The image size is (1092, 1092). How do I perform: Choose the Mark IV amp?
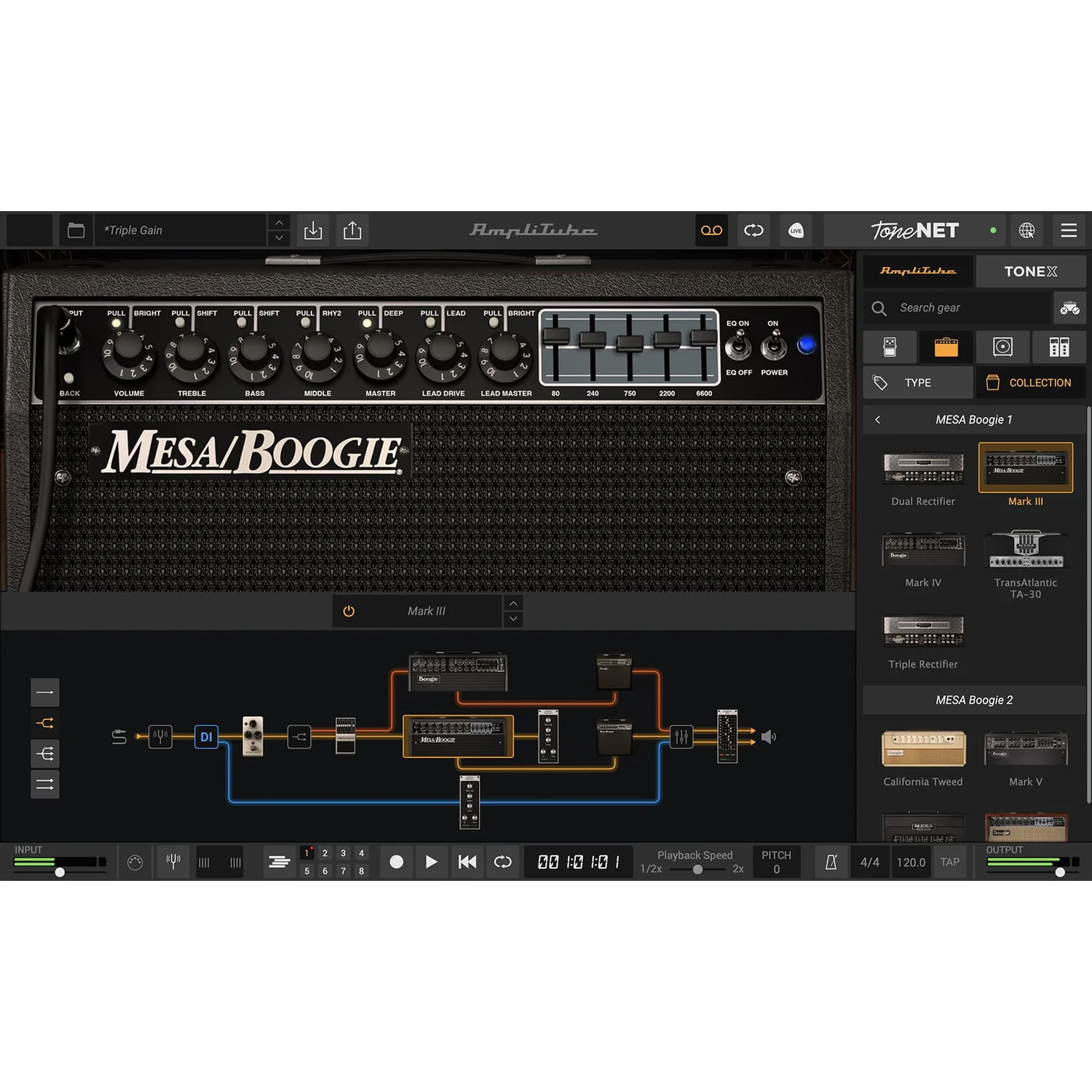[923, 559]
